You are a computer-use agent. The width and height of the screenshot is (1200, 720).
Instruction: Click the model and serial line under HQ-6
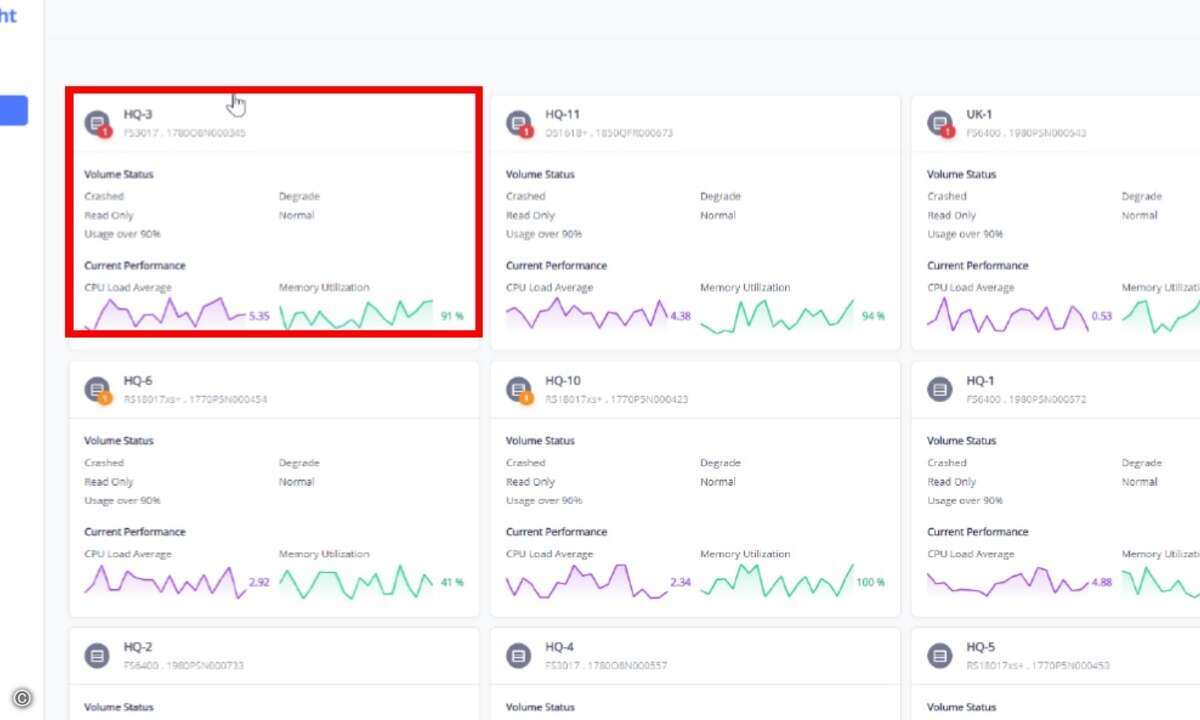(195, 399)
